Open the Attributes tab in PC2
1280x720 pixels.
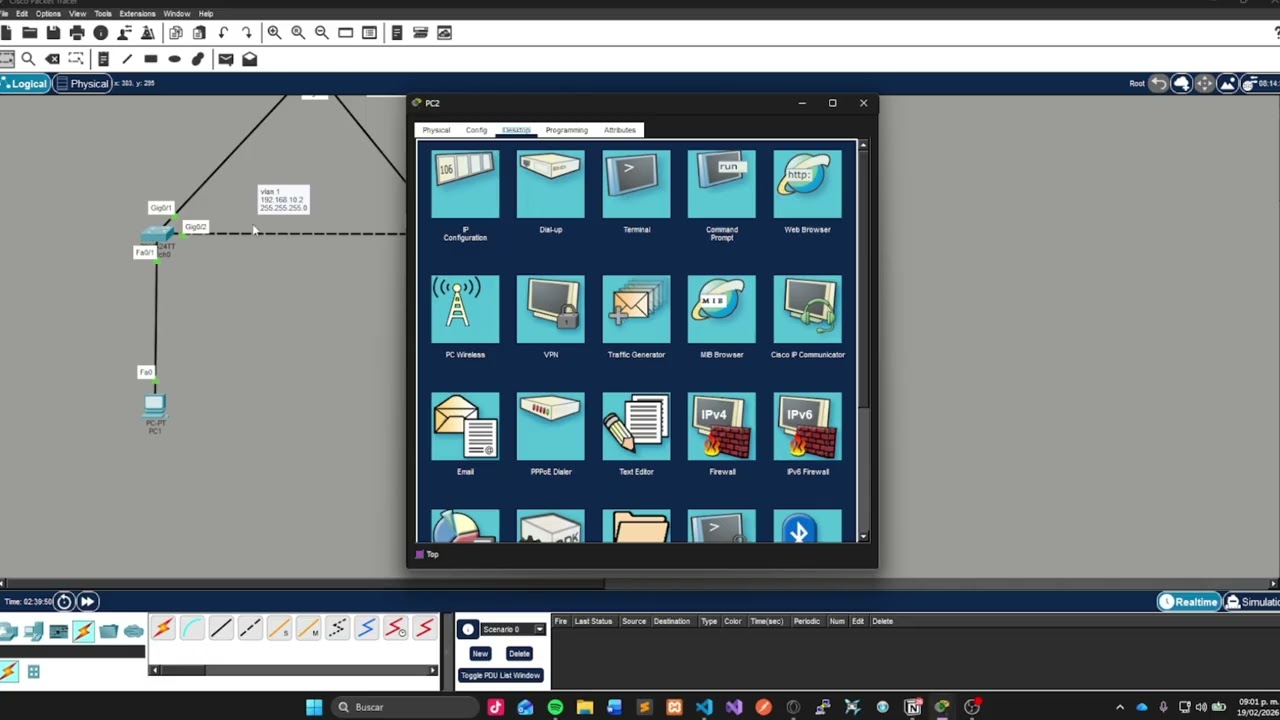(619, 130)
